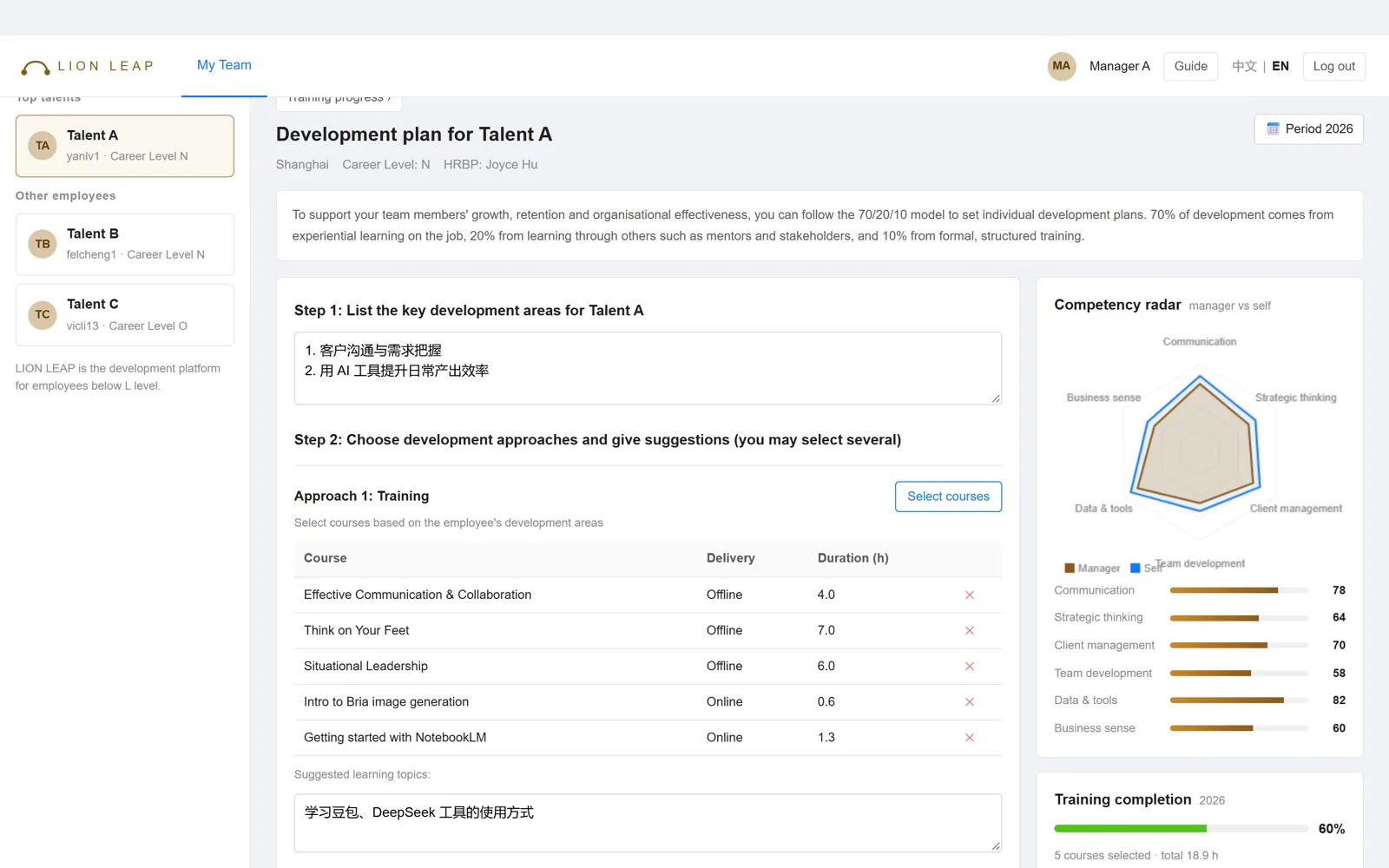This screenshot has width=1389, height=868.
Task: Click the HRBP: Joyce Hu text
Action: (490, 165)
